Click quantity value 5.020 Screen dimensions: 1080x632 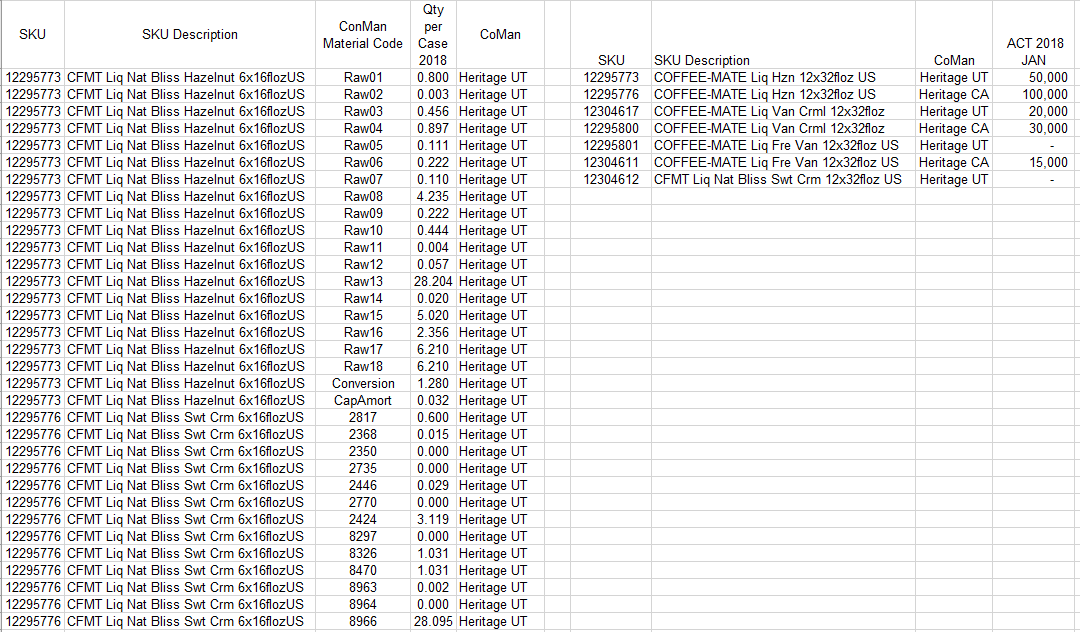433,315
